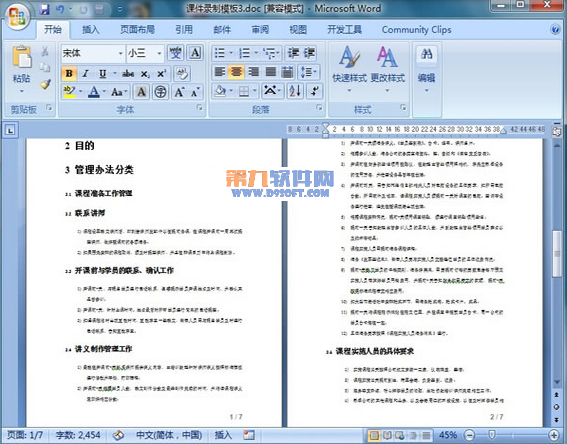Undo last action in quick access toolbar
The image size is (567, 444).
[60, 9]
